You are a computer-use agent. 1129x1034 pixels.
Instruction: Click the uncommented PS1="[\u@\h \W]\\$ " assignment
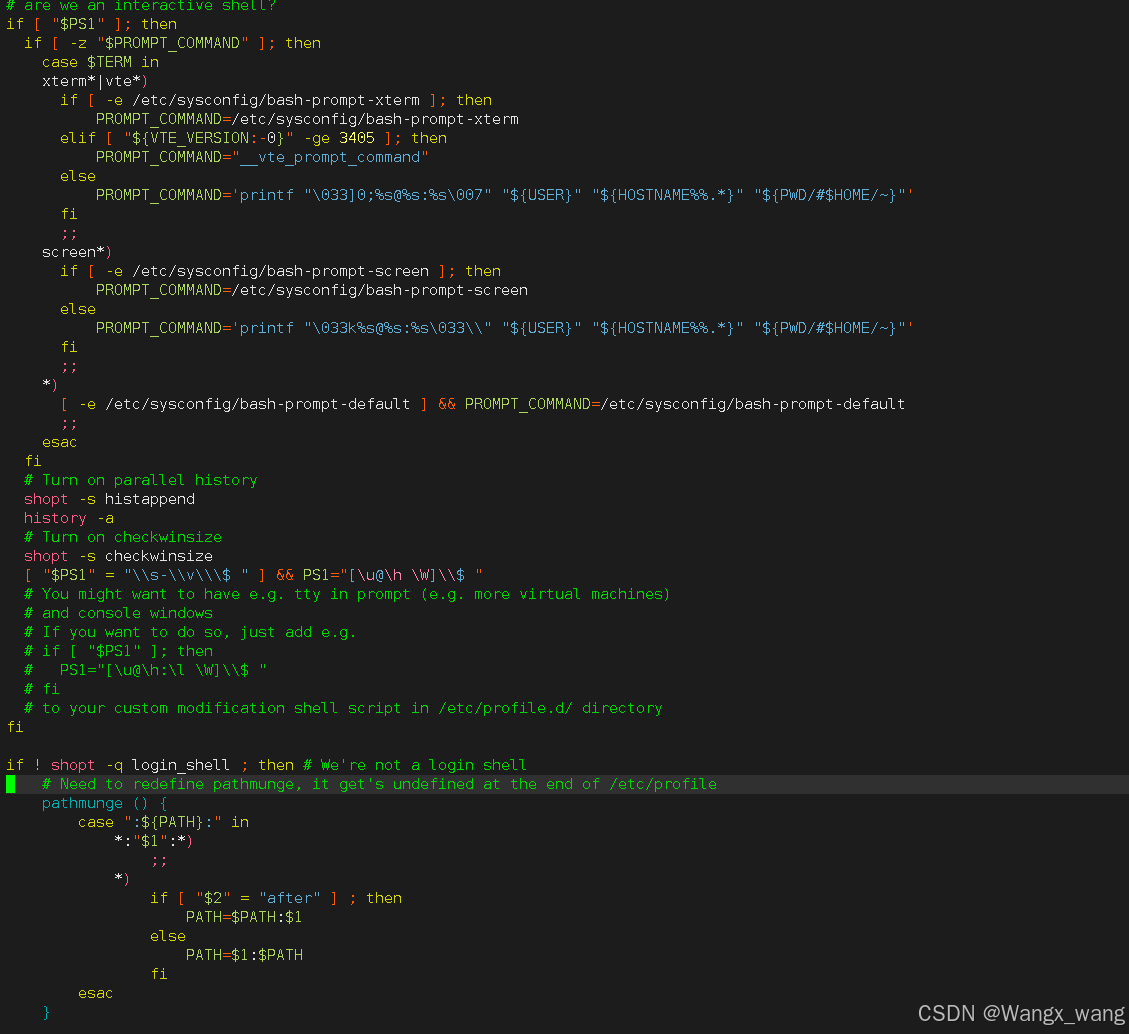pyautogui.click(x=392, y=575)
